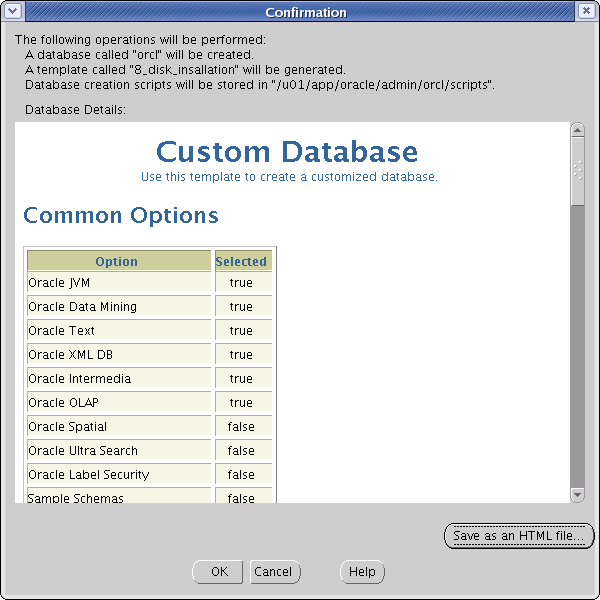
Task: Select the Oracle JVM row
Action: tap(150, 282)
